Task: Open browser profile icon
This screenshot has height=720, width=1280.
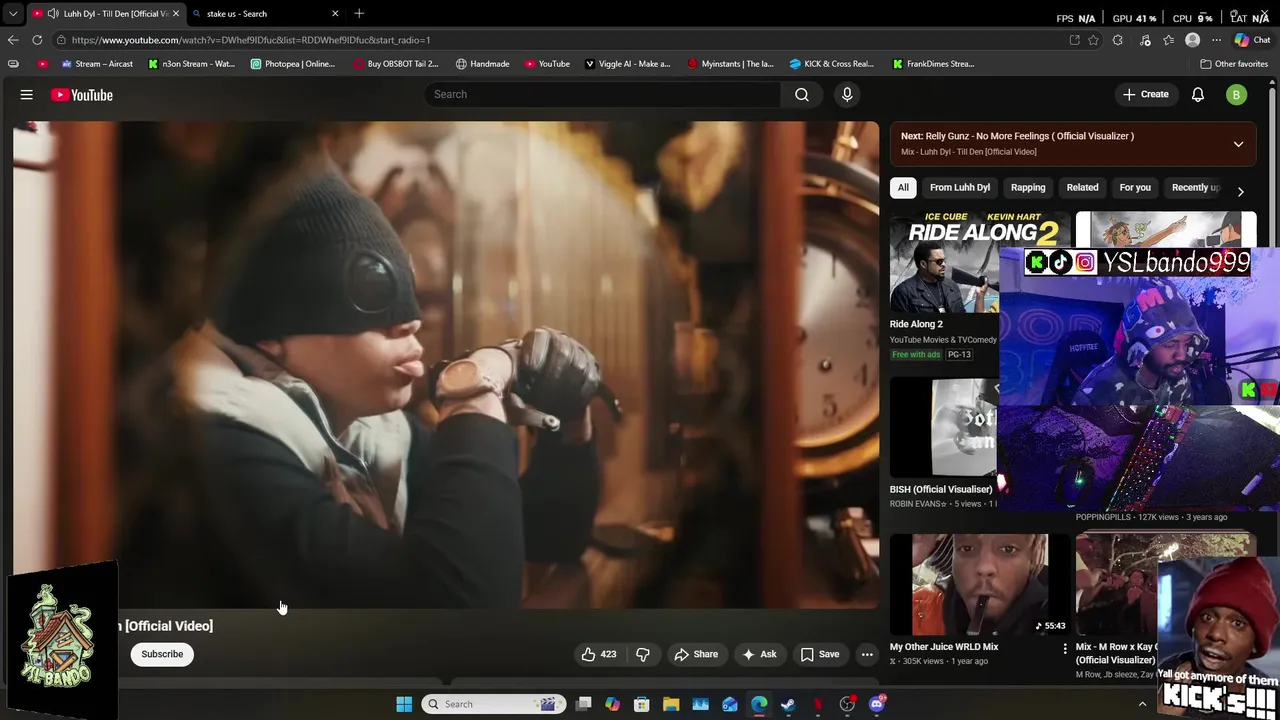Action: coord(1192,40)
